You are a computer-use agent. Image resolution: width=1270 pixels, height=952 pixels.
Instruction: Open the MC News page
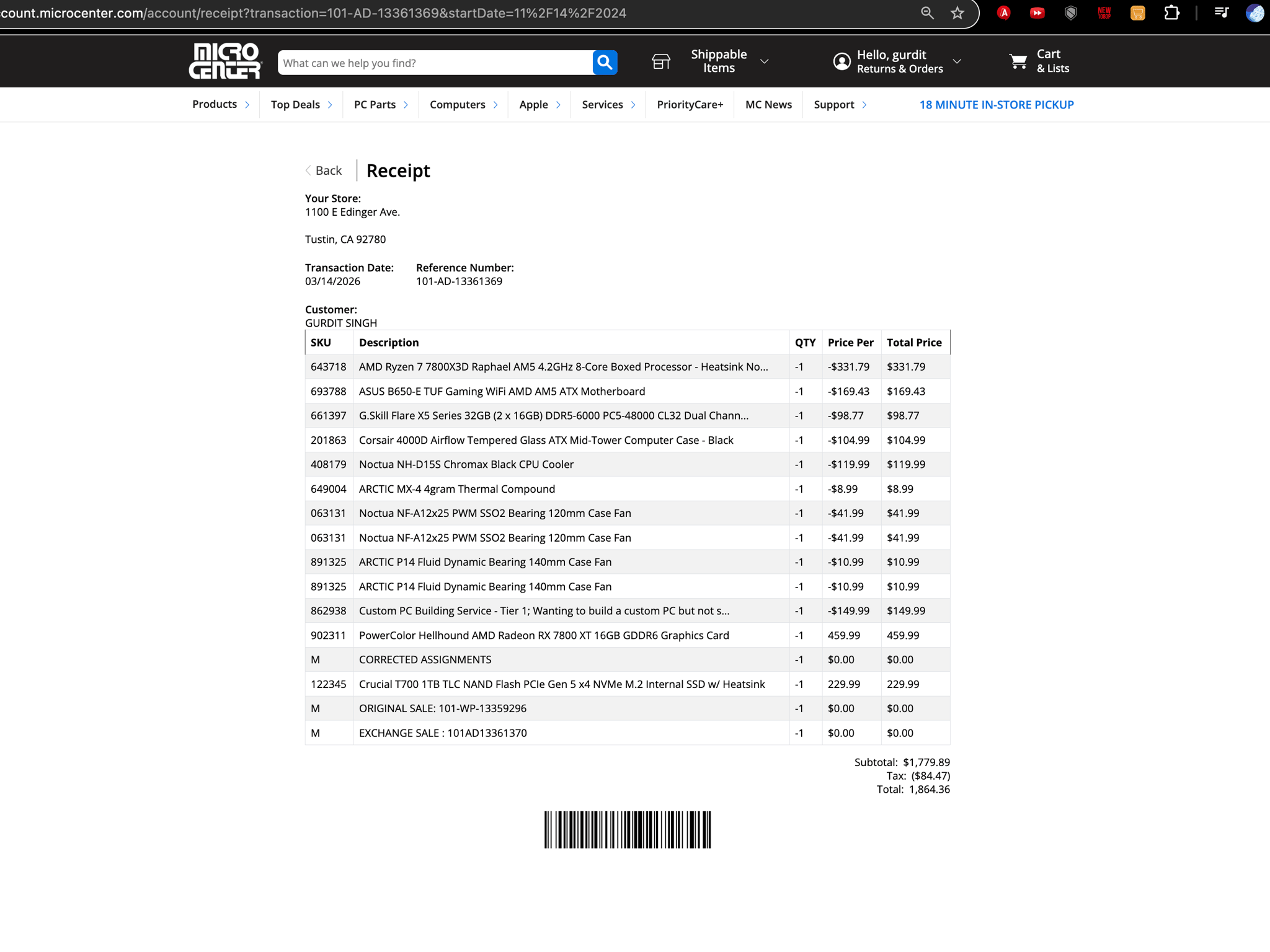click(x=768, y=105)
